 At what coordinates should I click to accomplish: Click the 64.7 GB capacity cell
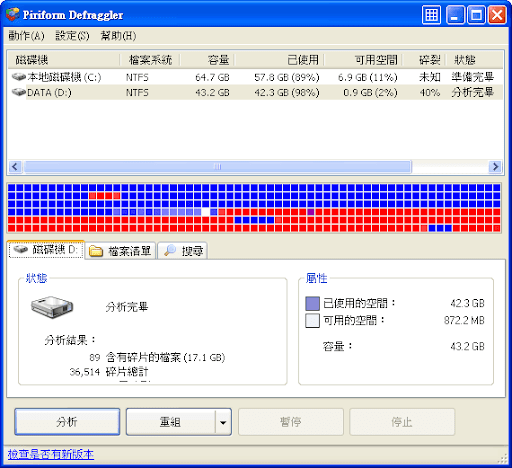click(212, 77)
